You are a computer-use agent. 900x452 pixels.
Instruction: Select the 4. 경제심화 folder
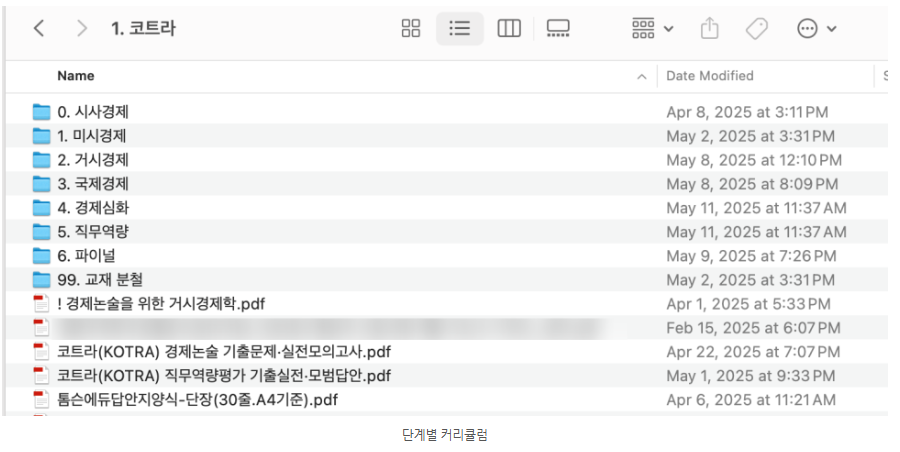click(x=93, y=208)
